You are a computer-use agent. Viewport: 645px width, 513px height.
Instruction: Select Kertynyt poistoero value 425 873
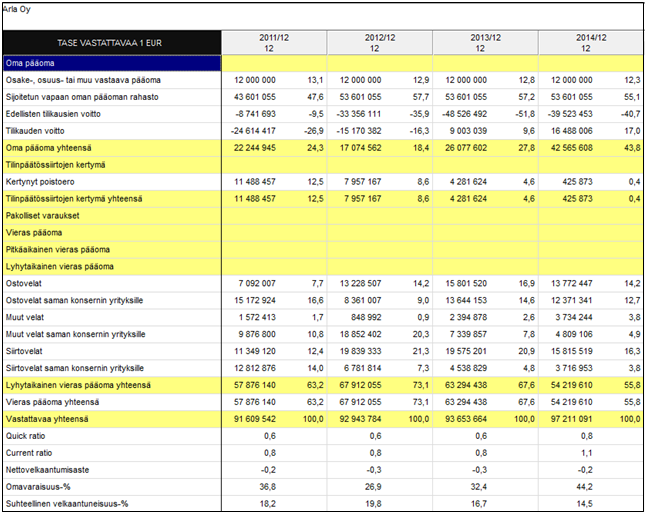pos(578,182)
